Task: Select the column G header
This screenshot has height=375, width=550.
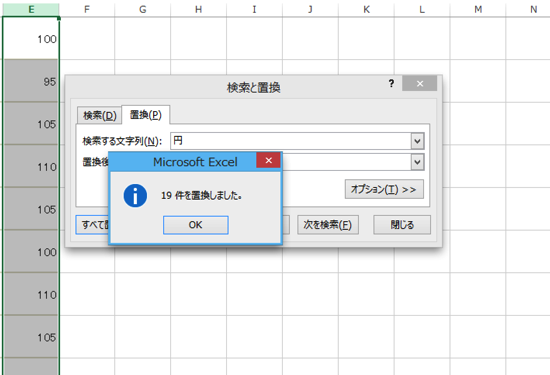Action: click(x=142, y=9)
